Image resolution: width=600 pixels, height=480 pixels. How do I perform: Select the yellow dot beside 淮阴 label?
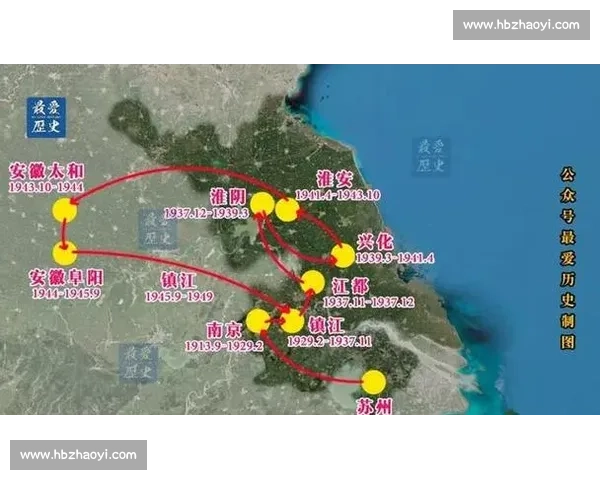coord(262,204)
